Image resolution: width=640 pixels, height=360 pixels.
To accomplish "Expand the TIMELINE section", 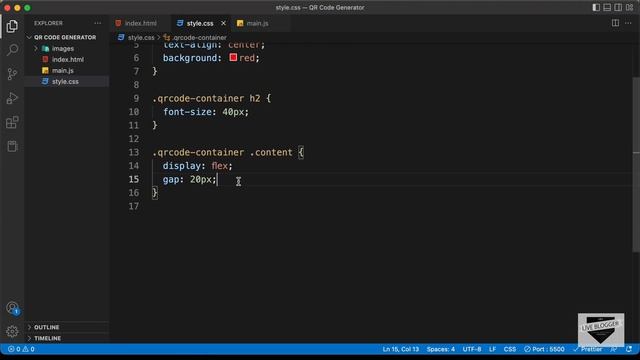I will coord(66,338).
